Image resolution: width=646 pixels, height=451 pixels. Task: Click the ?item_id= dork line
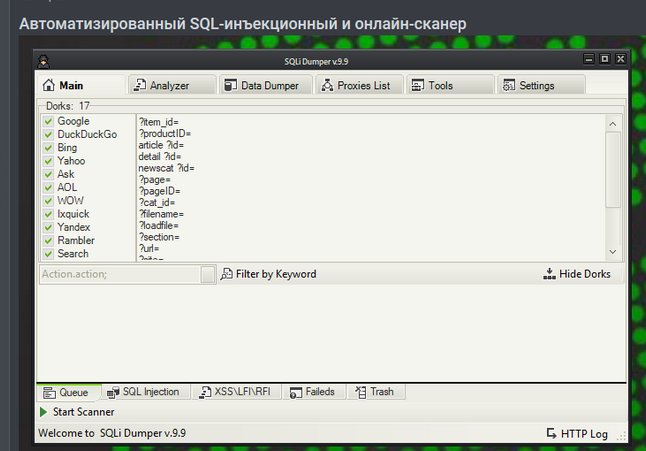158,122
